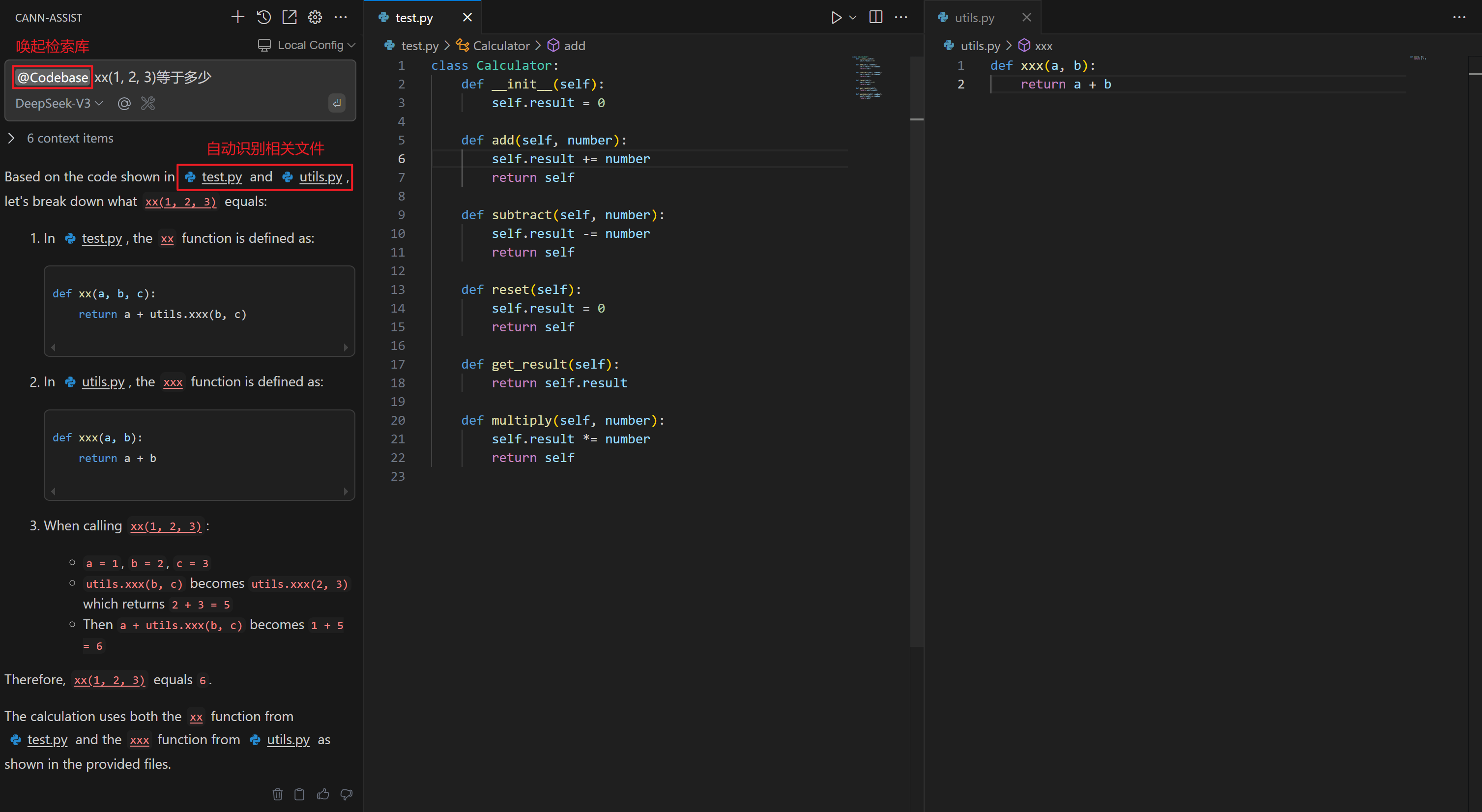The height and width of the screenshot is (812, 1482).
Task: Open the DeepSeek-V3 model dropdown
Action: click(58, 104)
